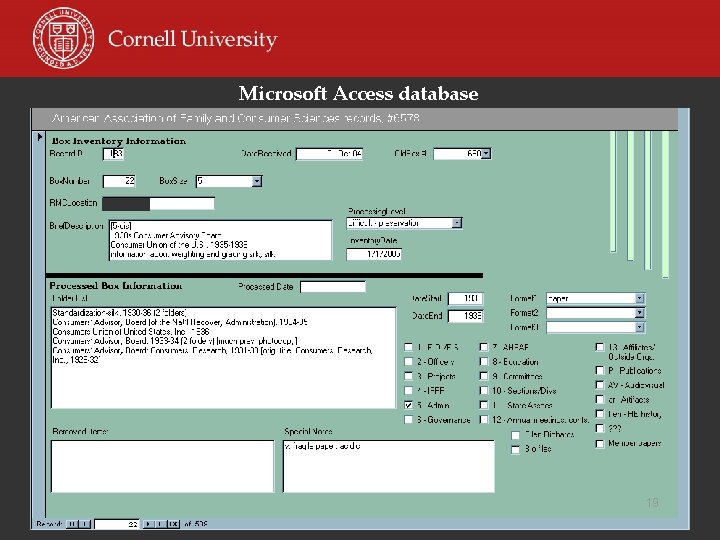The width and height of the screenshot is (720, 540).
Task: Tick the AV - Audiovisual checkbox
Action: (600, 385)
